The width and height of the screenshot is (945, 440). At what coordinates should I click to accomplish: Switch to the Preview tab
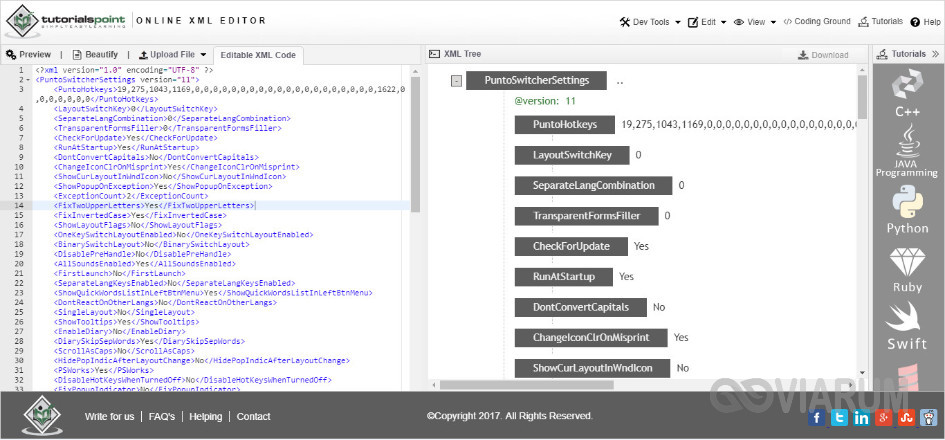pyautogui.click(x=28, y=54)
